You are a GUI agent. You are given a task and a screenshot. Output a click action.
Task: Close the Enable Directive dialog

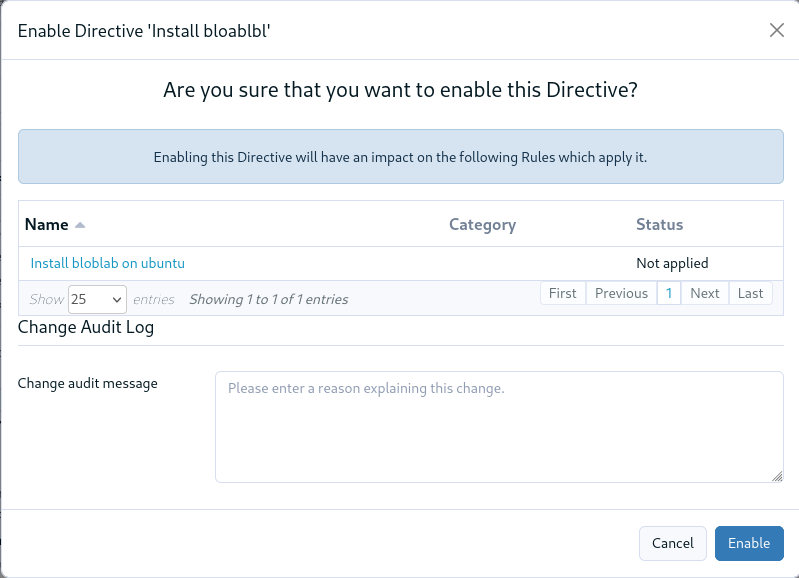point(777,31)
